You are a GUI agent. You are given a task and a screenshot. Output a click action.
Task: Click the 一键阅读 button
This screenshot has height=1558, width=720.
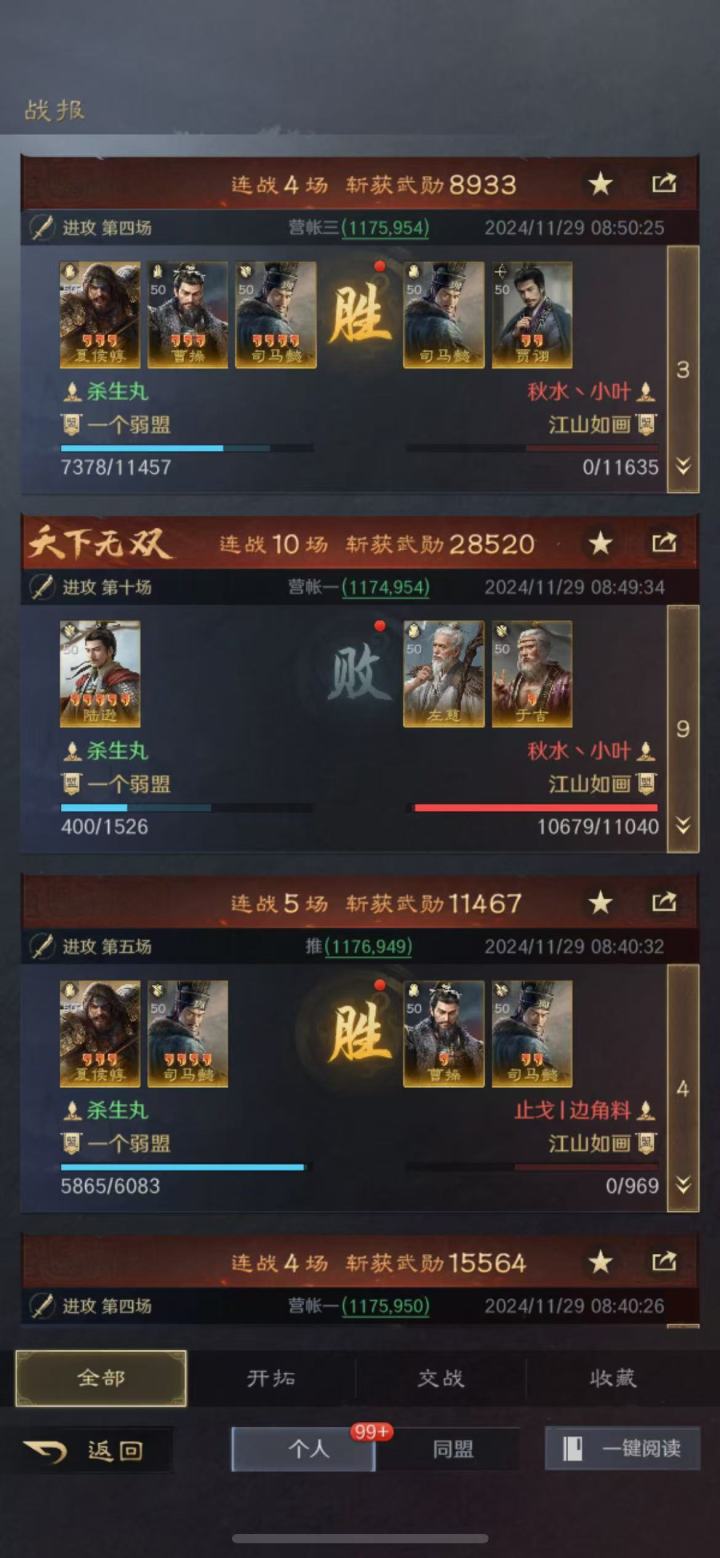[x=622, y=1448]
